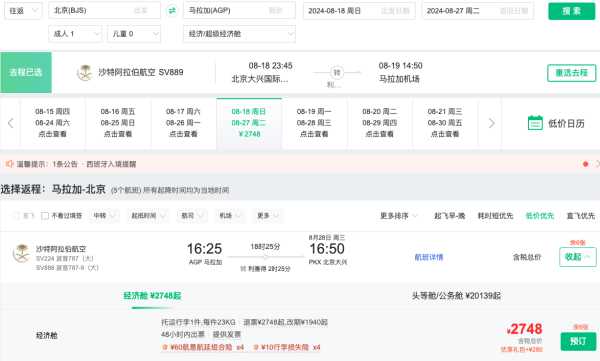Enable 不看过境签 checkbox

(45, 216)
